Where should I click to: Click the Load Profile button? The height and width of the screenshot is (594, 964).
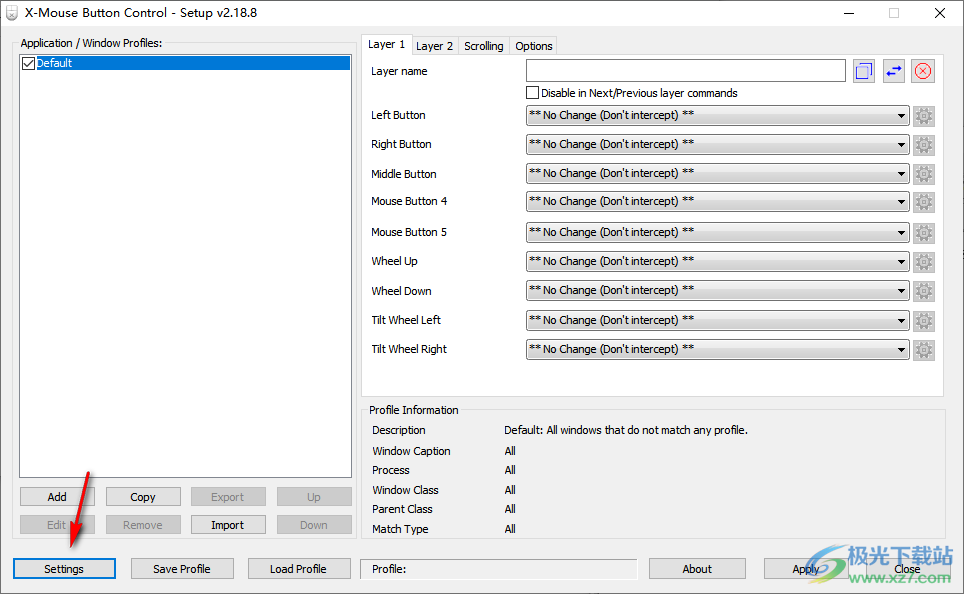point(299,569)
